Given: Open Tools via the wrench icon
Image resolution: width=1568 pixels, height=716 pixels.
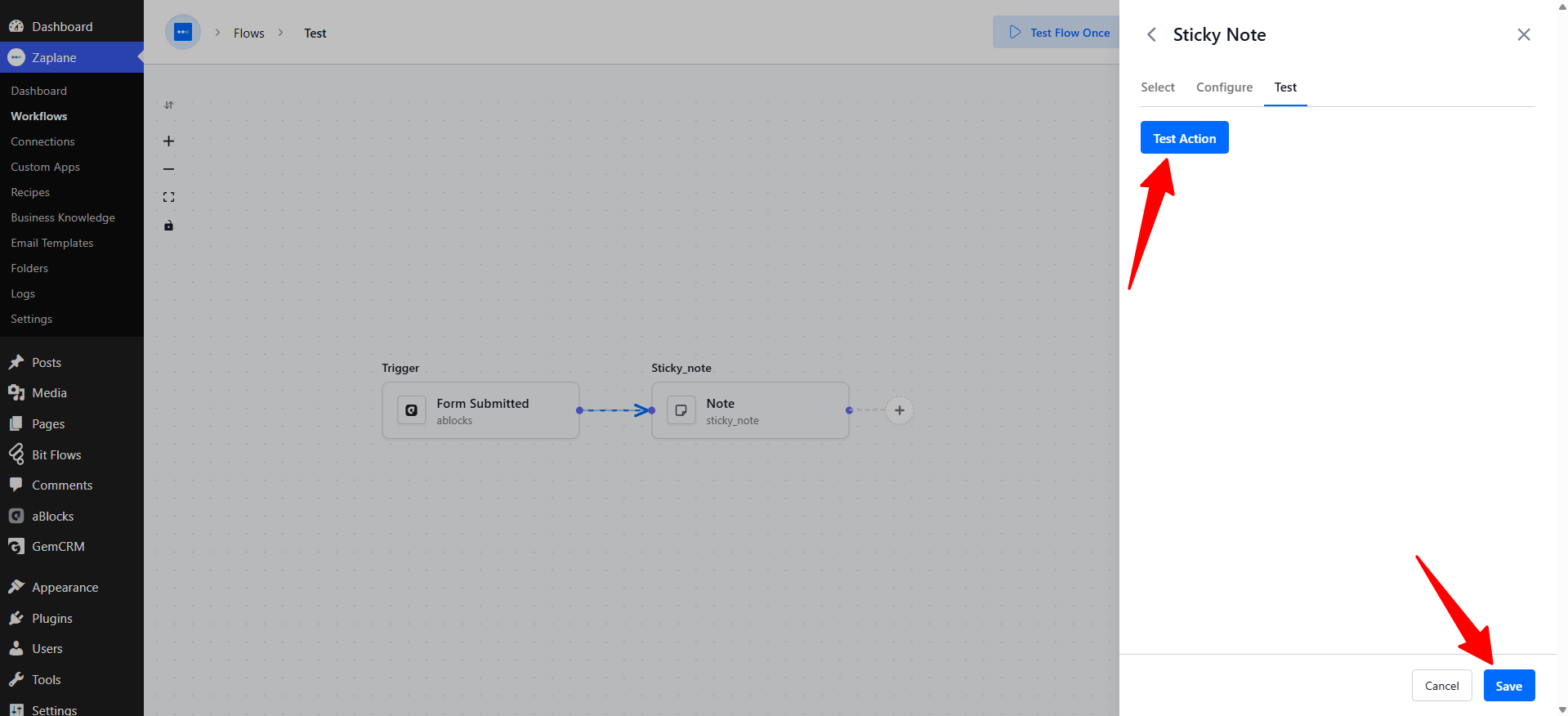Looking at the screenshot, I should (16, 679).
